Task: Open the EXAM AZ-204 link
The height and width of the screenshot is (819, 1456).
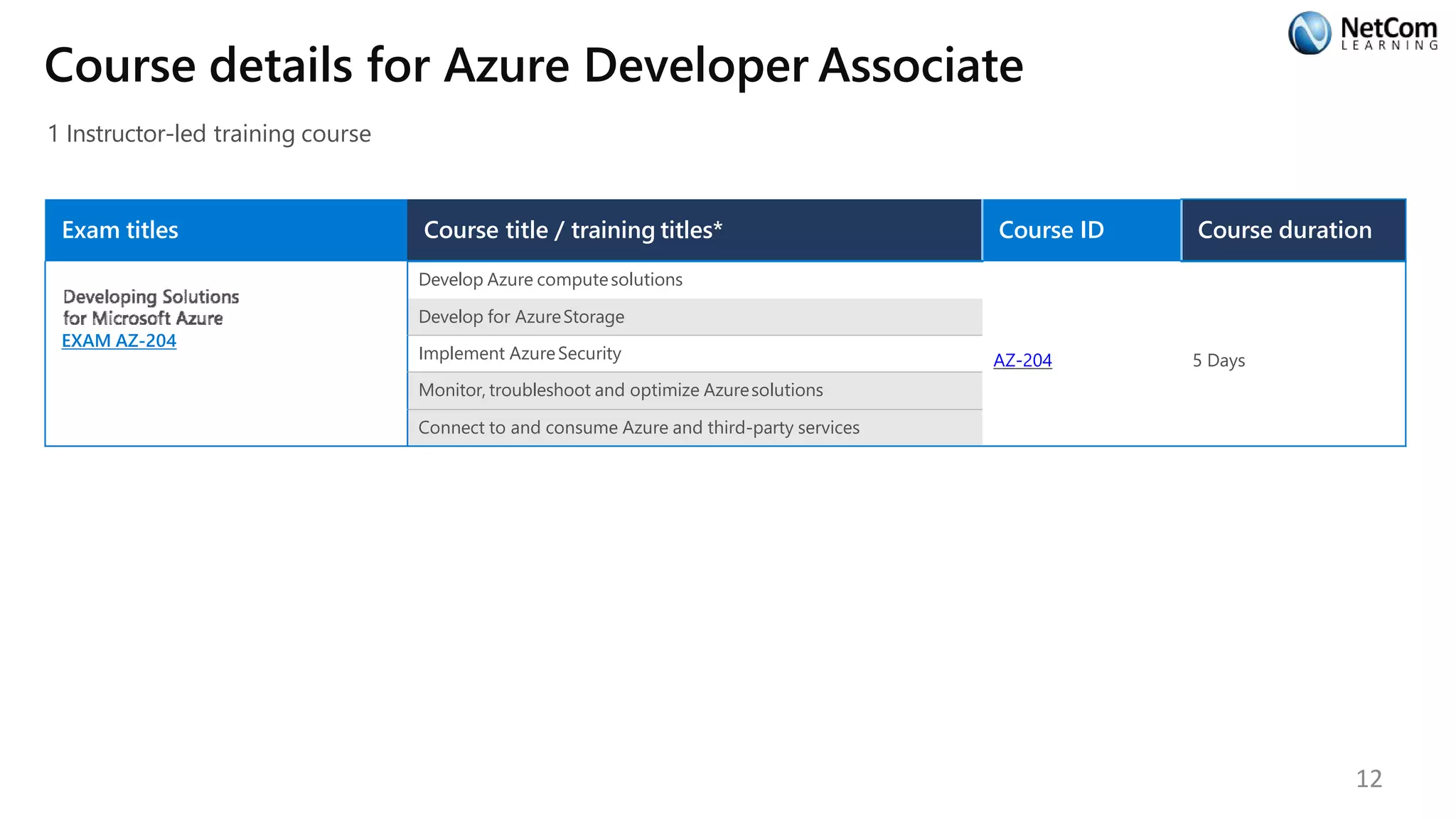Action: pos(119,341)
